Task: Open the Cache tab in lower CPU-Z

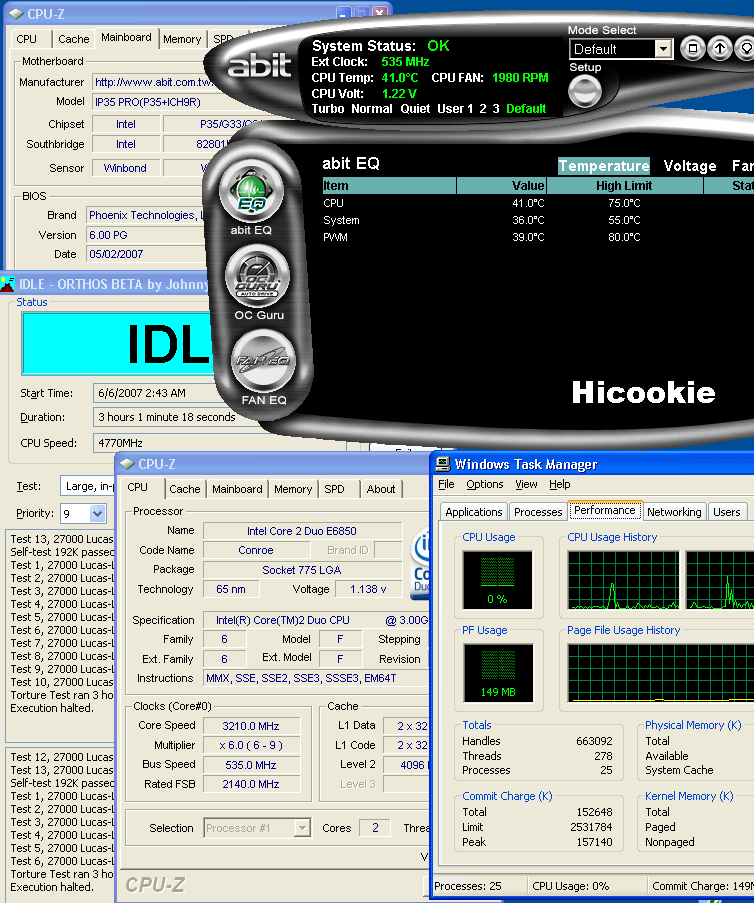Action: coord(184,489)
